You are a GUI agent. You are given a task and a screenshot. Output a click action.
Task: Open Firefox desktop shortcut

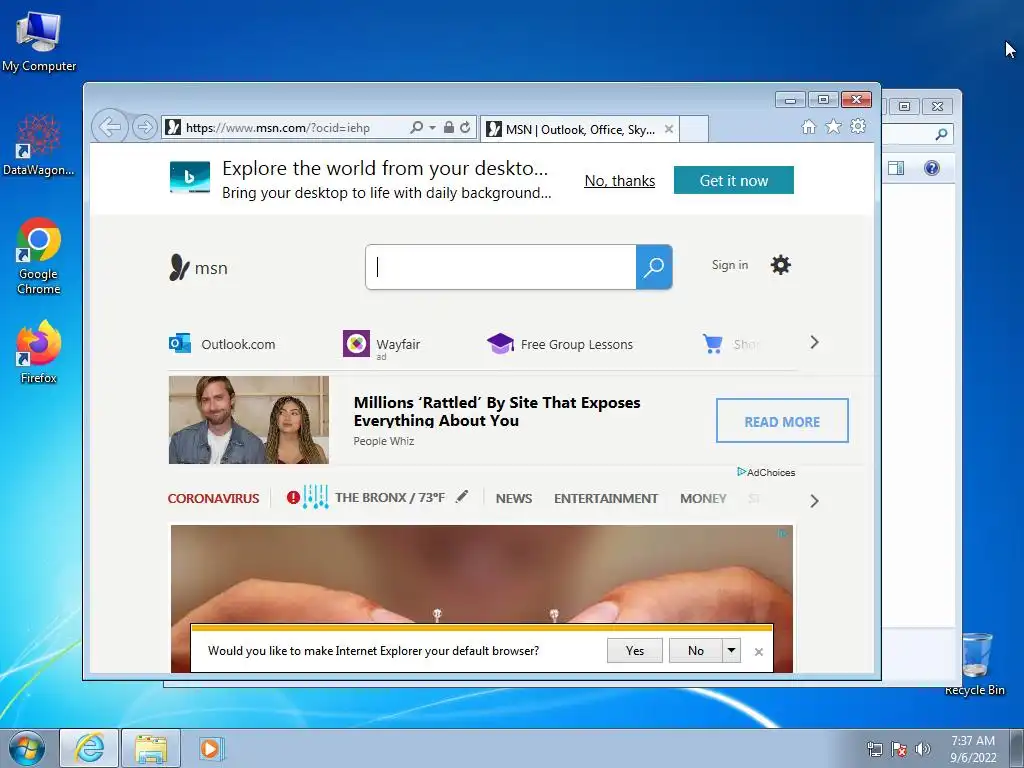[x=39, y=353]
